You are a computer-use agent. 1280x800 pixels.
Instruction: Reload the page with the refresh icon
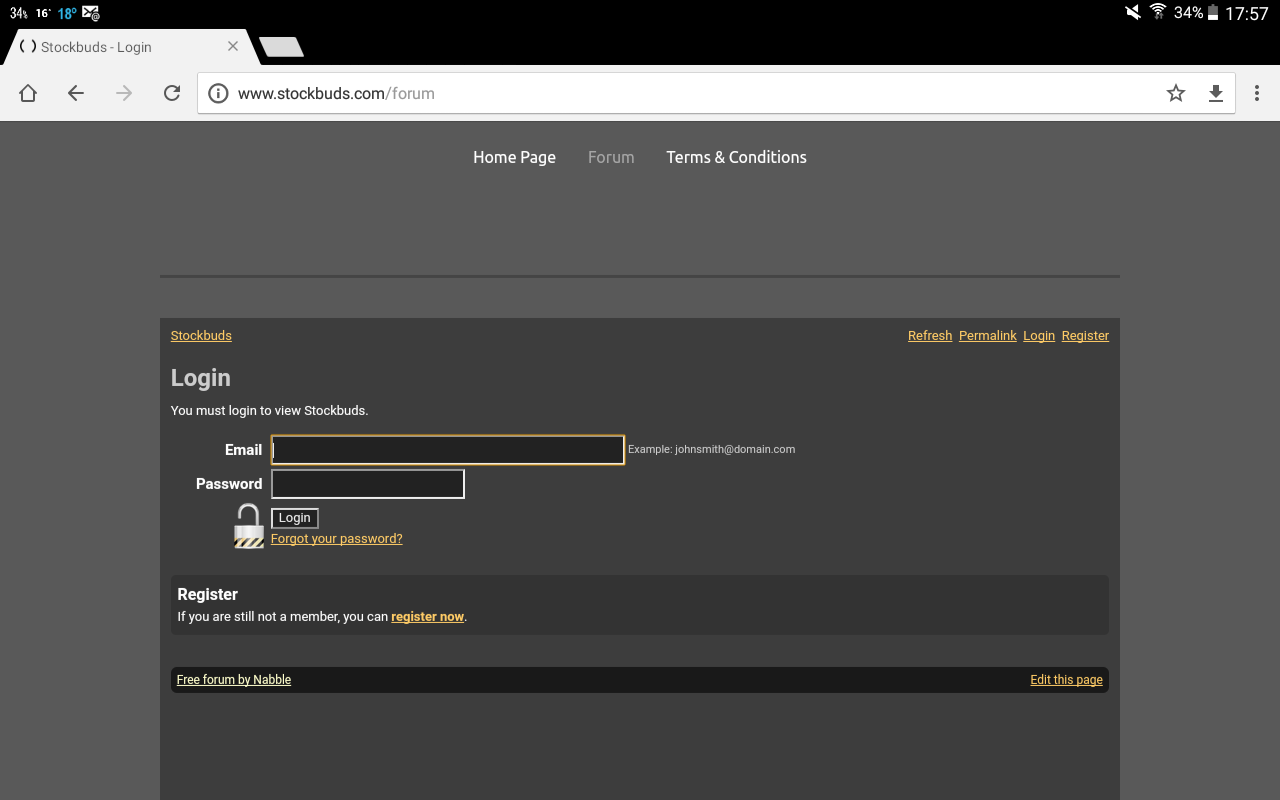coord(172,93)
